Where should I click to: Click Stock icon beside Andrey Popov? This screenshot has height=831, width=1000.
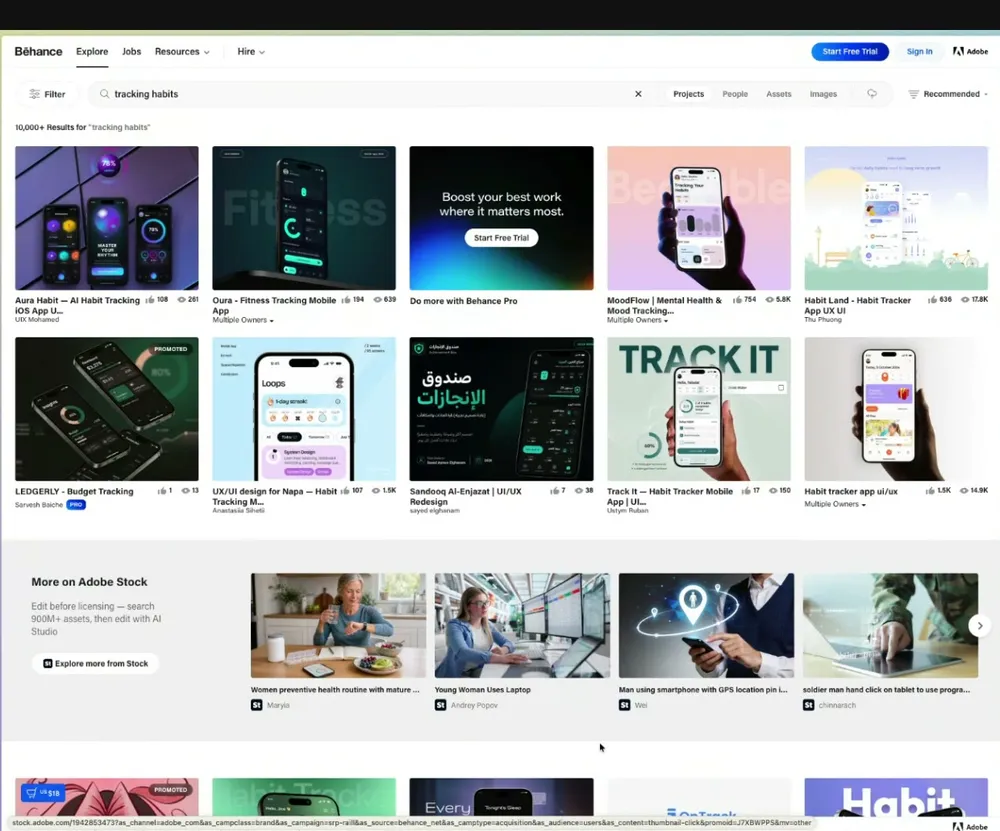(441, 705)
